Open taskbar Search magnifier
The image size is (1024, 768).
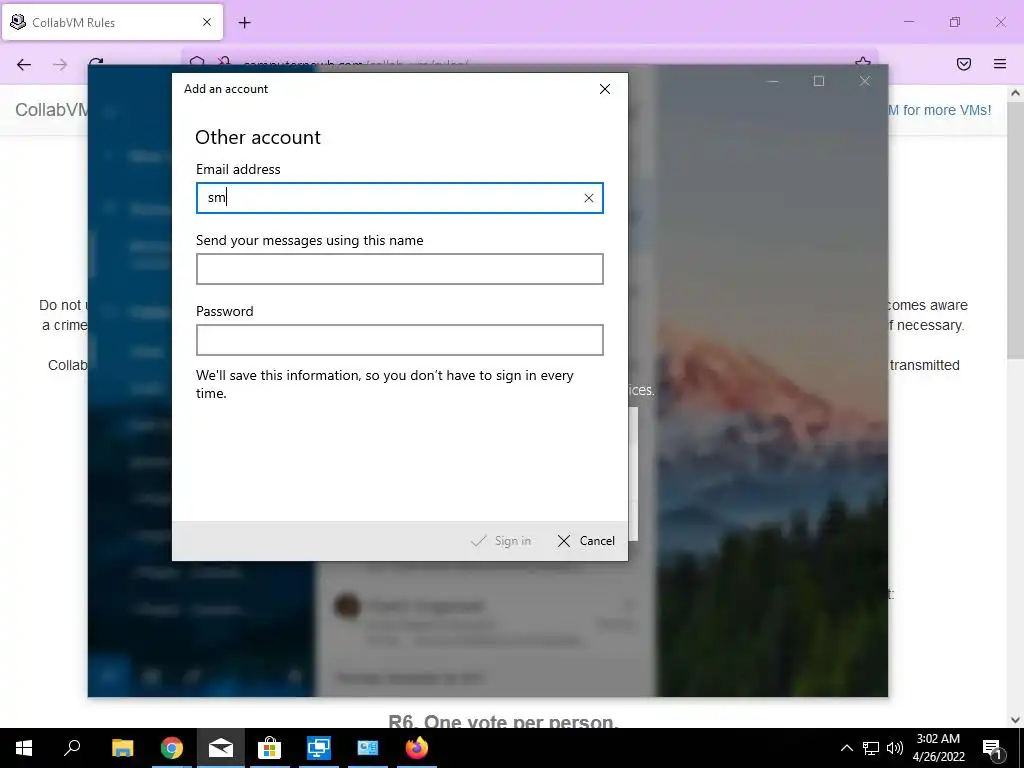point(72,748)
